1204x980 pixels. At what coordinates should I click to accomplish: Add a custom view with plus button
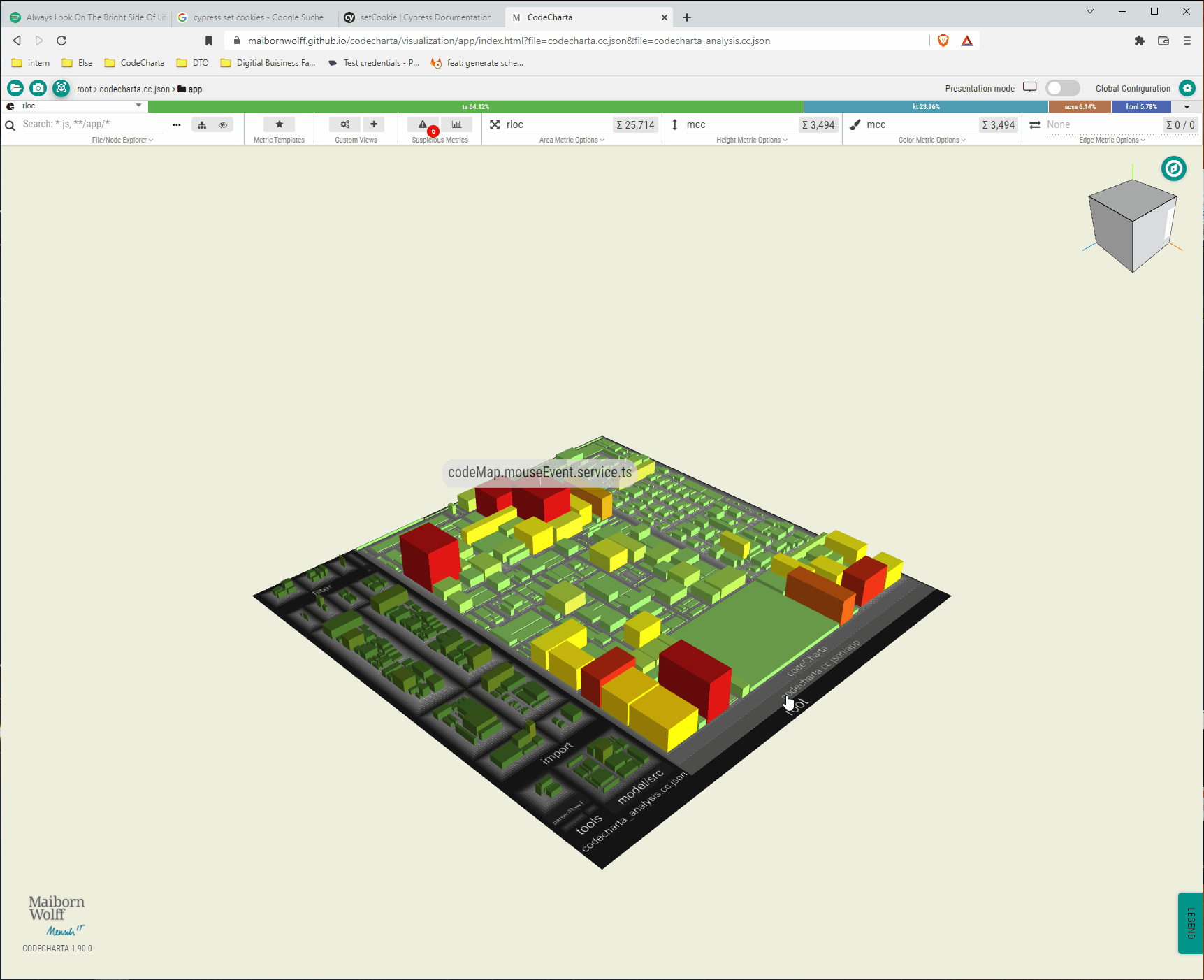click(374, 124)
